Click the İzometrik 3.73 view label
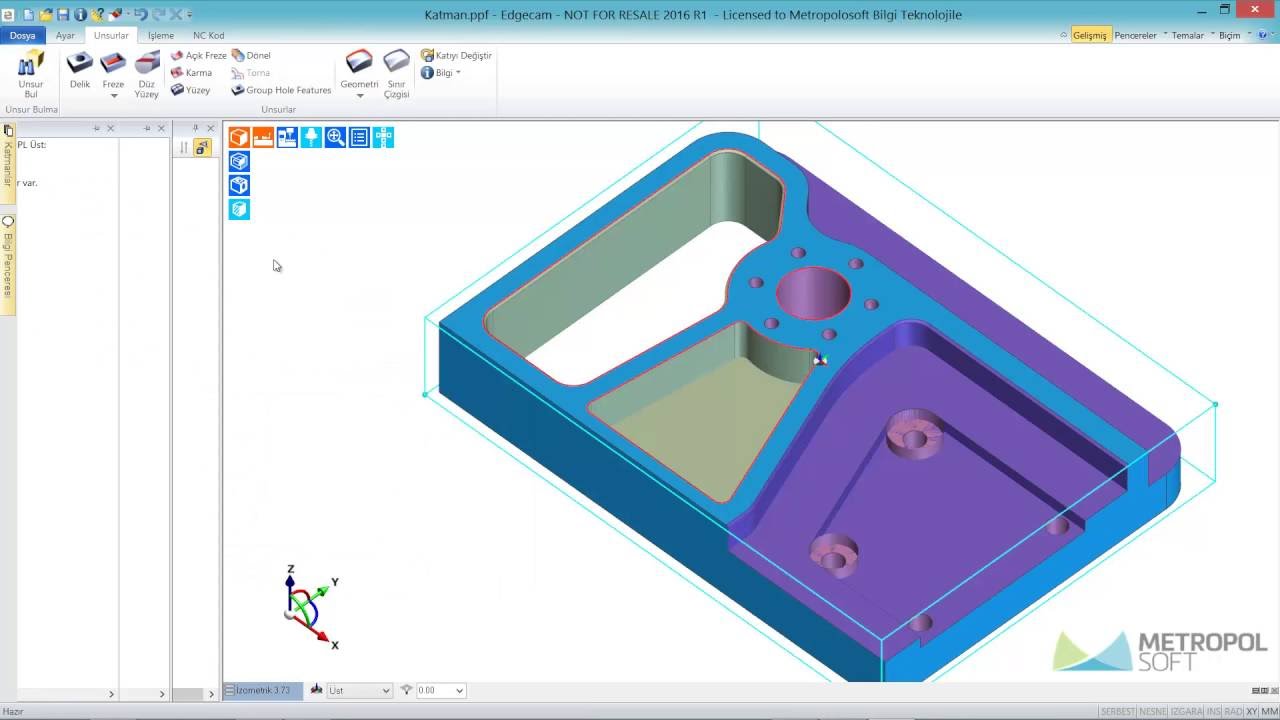Image resolution: width=1280 pixels, height=720 pixels. coord(263,690)
